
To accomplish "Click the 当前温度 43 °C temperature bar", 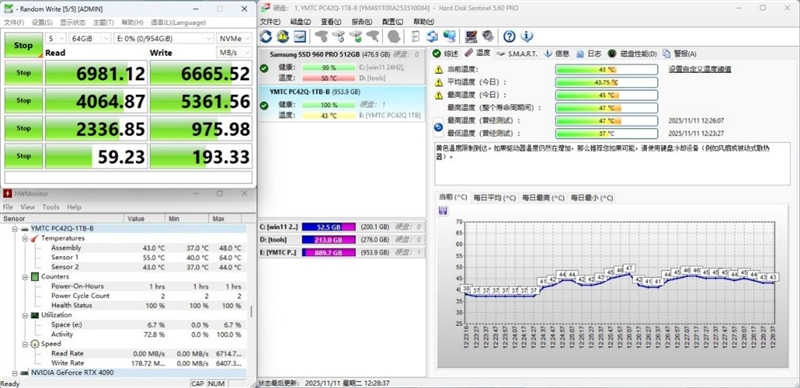I will coord(606,69).
